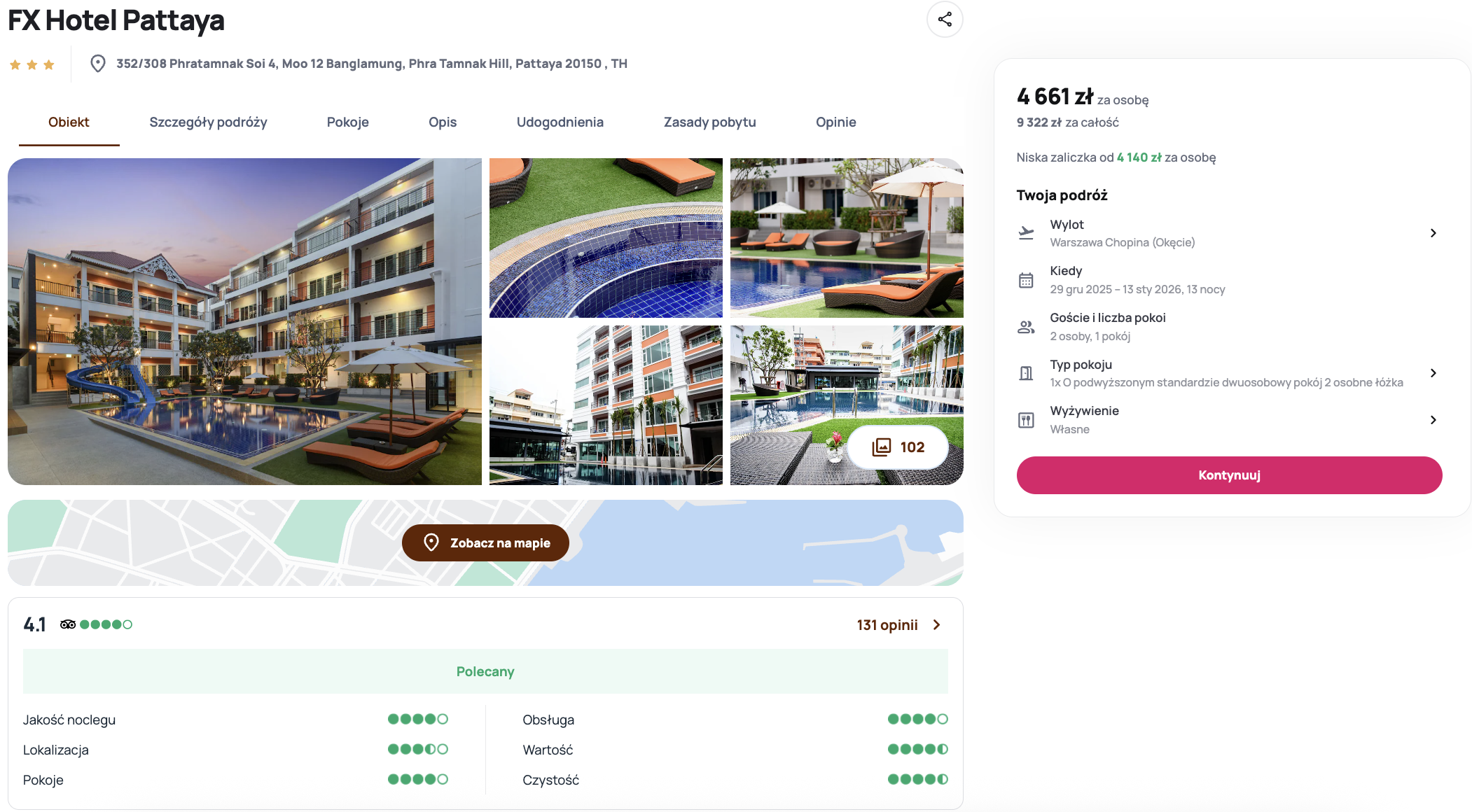Open the Opinie tab
1472x812 pixels.
836,122
